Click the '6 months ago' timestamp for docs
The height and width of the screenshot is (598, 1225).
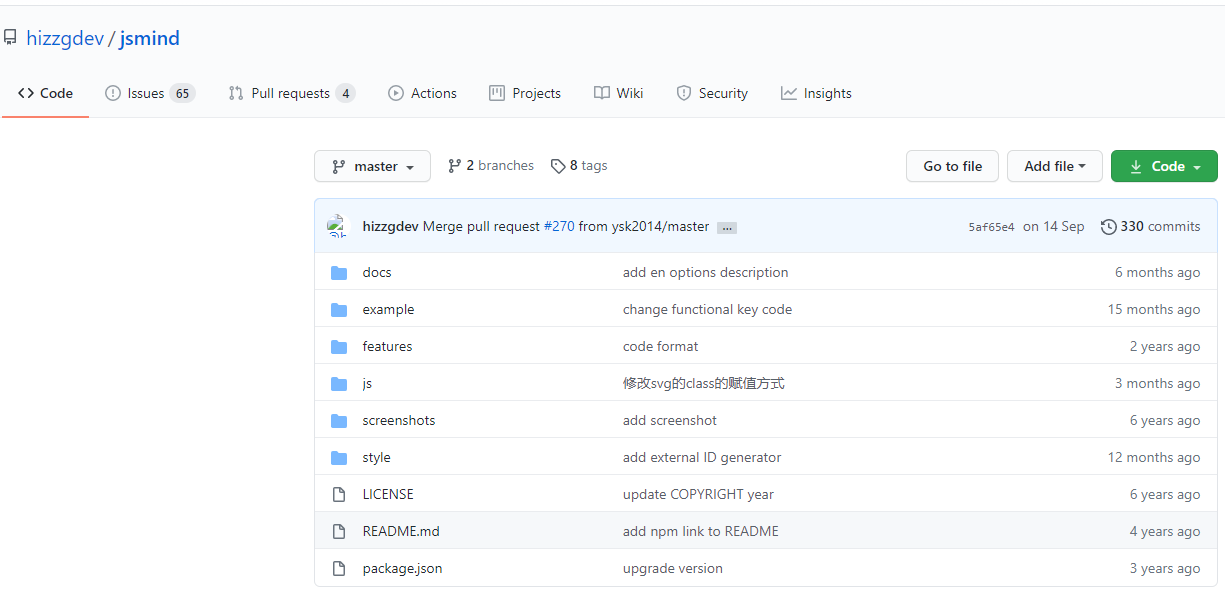click(1157, 272)
